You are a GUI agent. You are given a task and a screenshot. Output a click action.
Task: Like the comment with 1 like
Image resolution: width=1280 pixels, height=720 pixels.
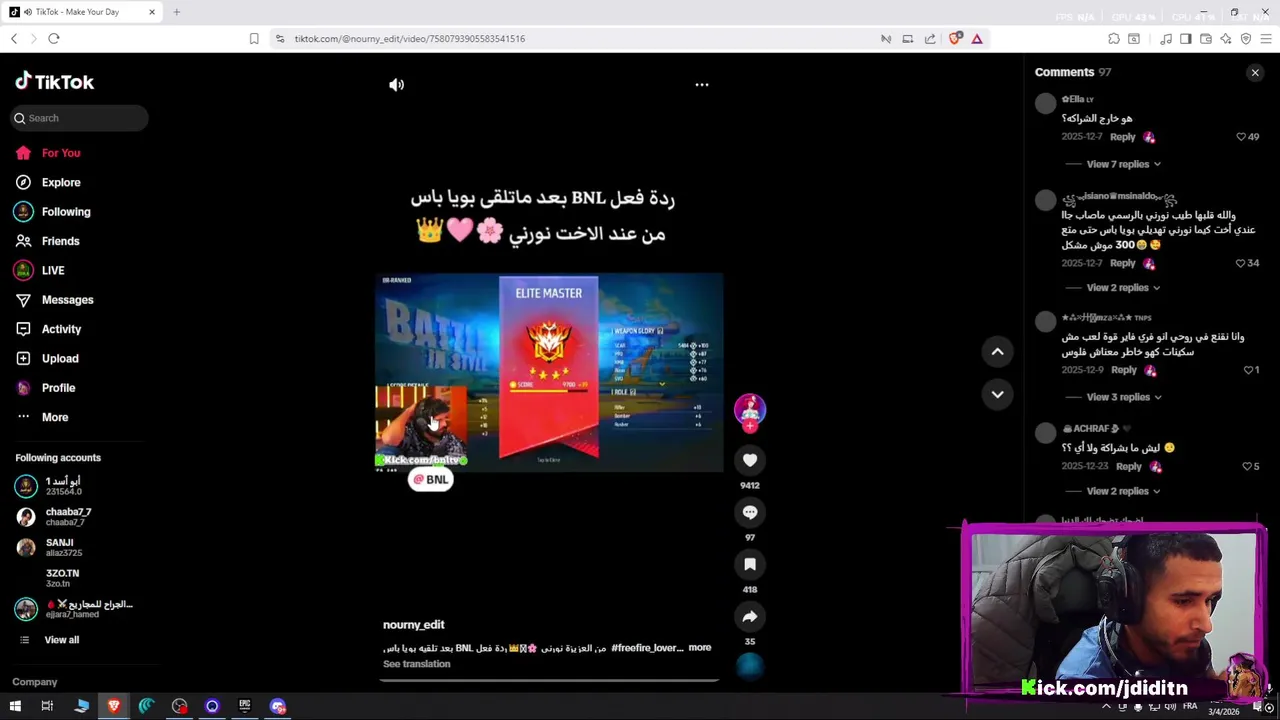pyautogui.click(x=1248, y=370)
